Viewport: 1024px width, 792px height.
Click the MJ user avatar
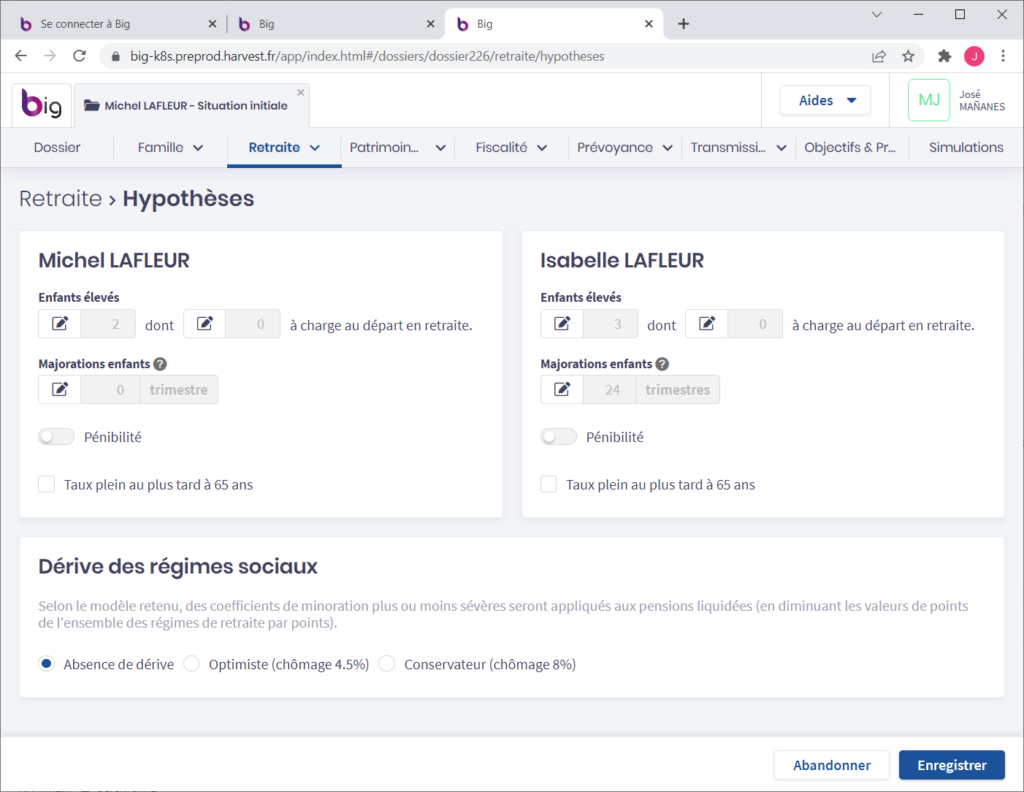929,100
